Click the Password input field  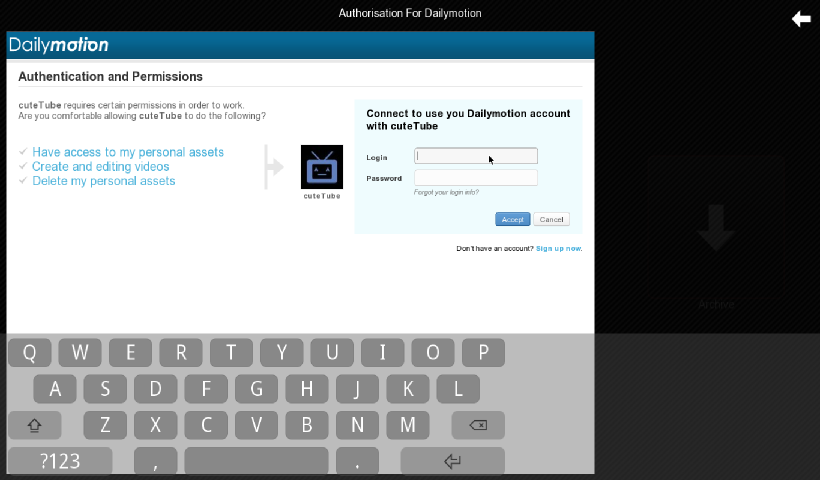coord(476,178)
